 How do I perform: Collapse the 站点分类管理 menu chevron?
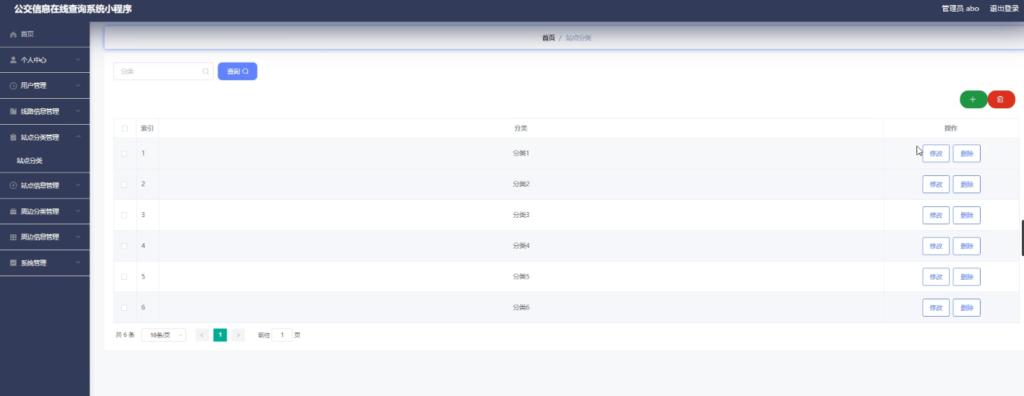(78, 137)
